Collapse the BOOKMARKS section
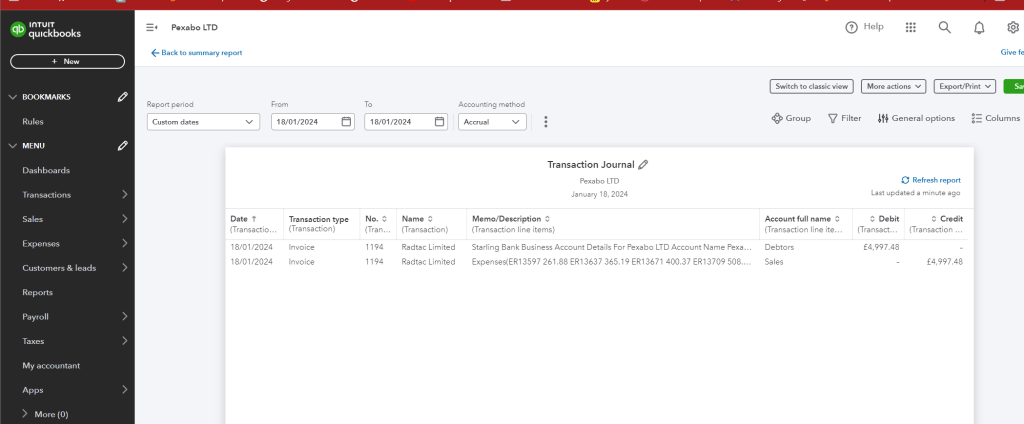Screen dimensions: 1024x424 tap(12, 97)
